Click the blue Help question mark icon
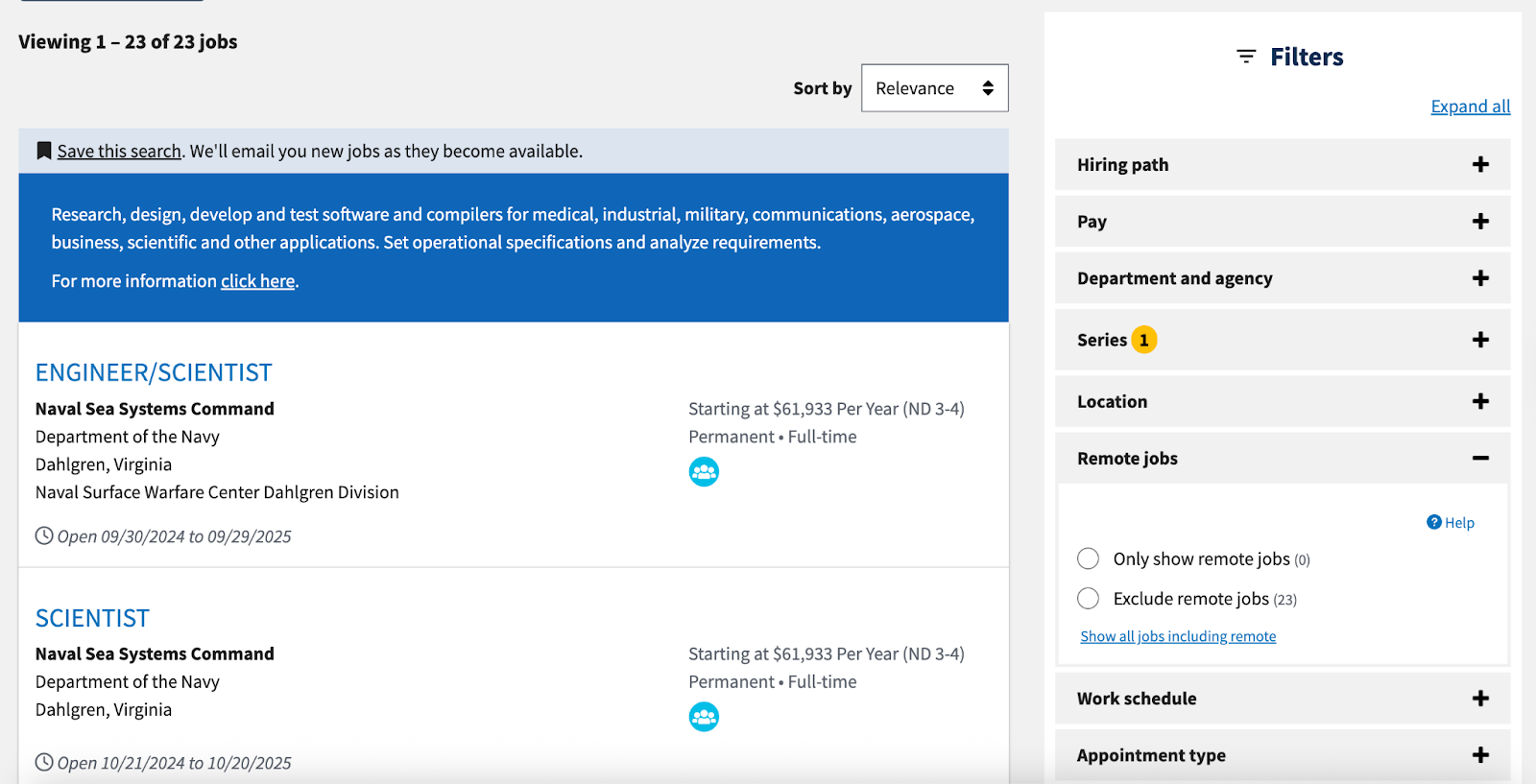 (1434, 522)
